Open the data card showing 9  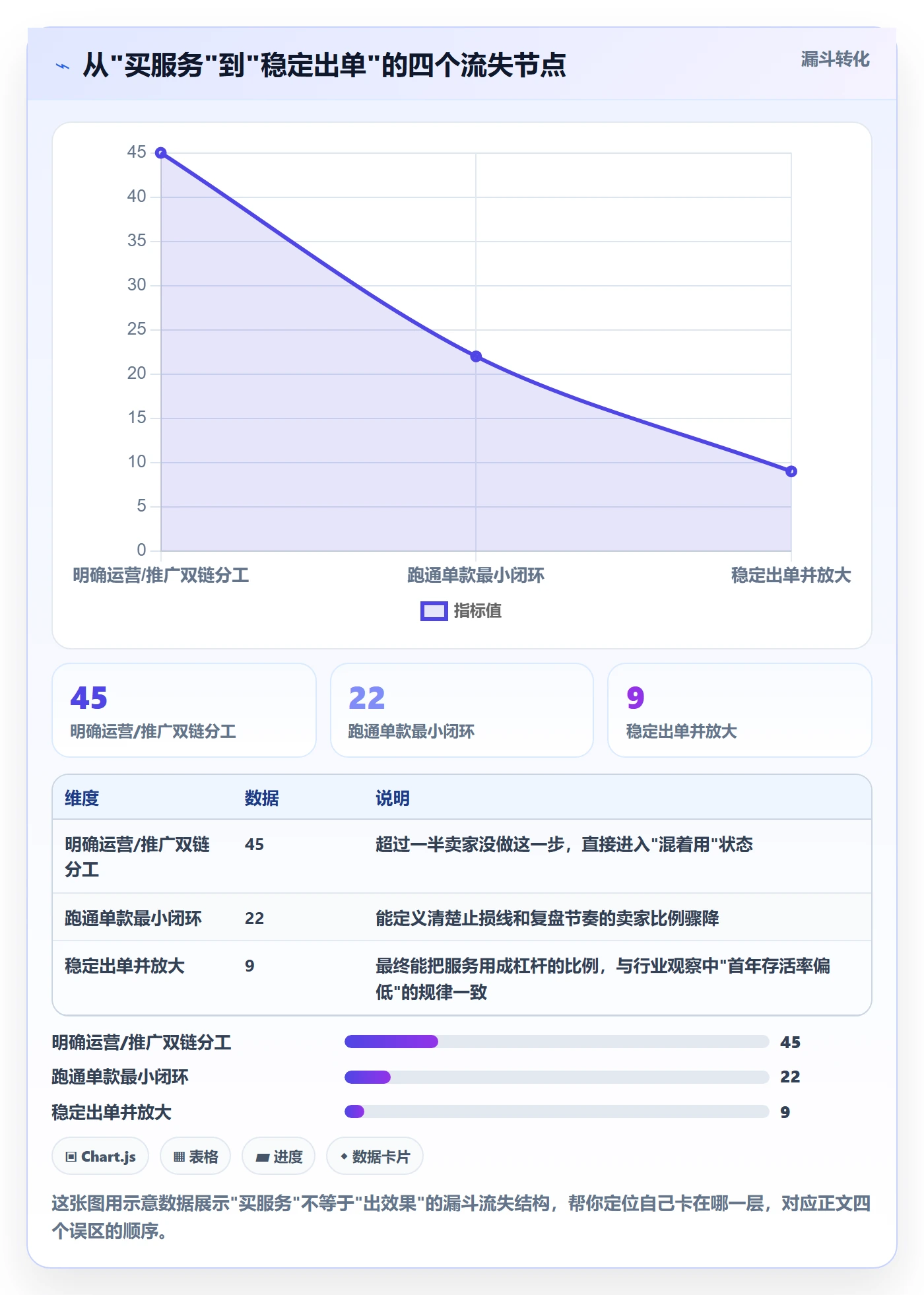[x=740, y=710]
